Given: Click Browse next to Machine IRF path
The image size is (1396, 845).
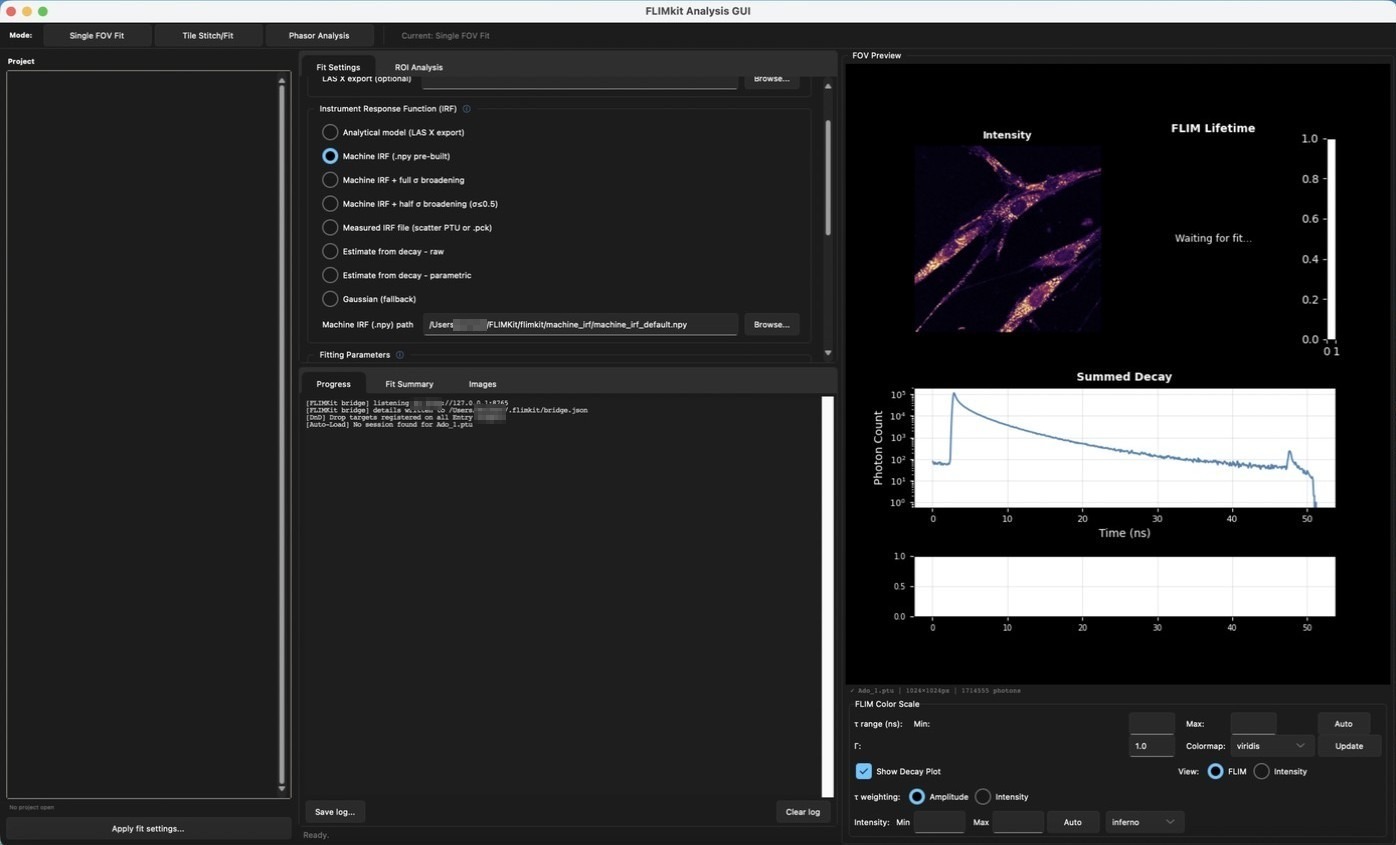Looking at the screenshot, I should (x=772, y=325).
